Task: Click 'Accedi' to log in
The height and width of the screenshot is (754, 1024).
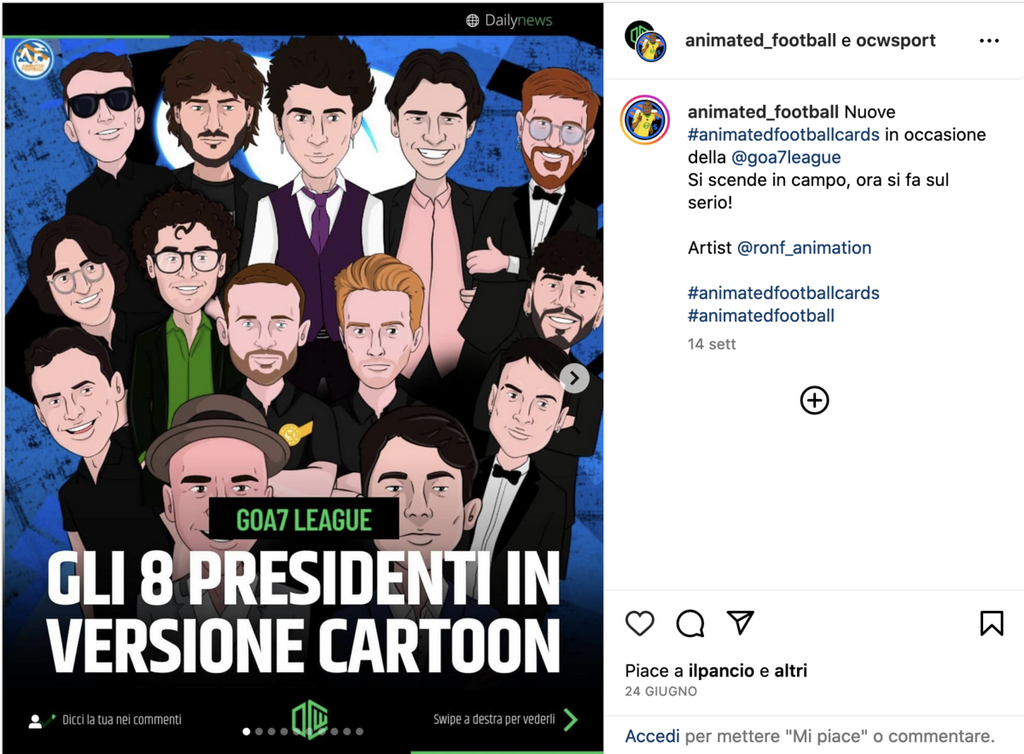Action: pos(652,736)
